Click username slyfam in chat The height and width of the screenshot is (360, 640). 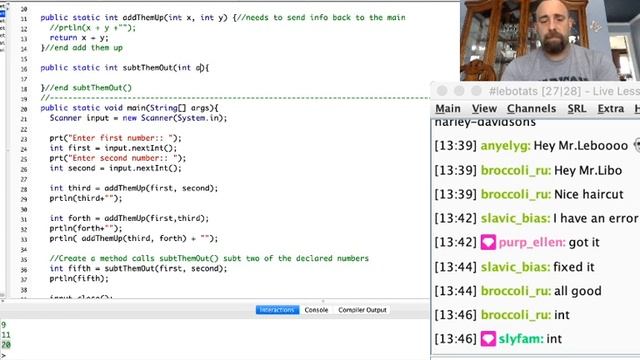tap(521, 339)
